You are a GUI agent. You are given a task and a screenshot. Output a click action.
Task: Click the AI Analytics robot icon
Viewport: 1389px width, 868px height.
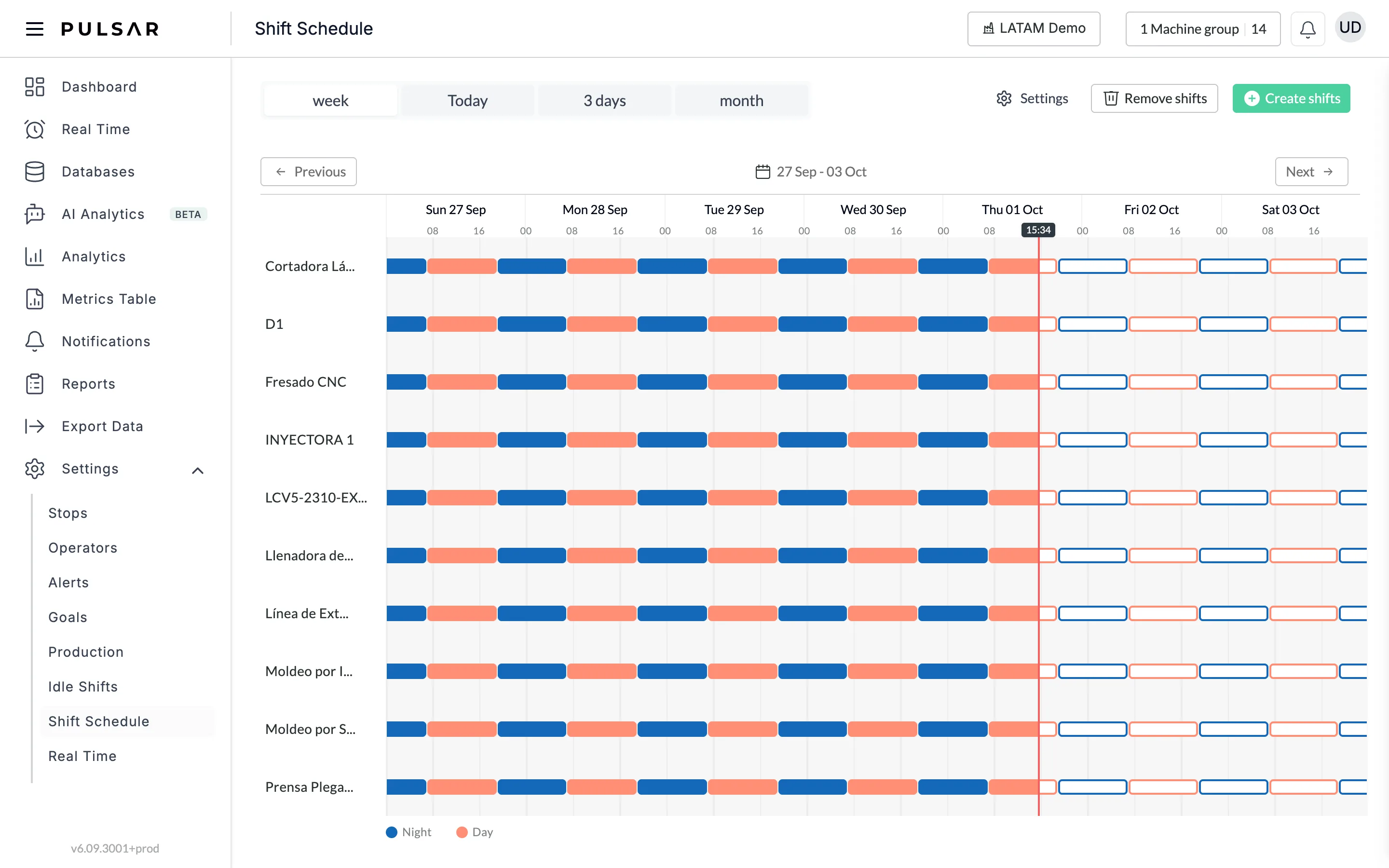[x=34, y=214]
